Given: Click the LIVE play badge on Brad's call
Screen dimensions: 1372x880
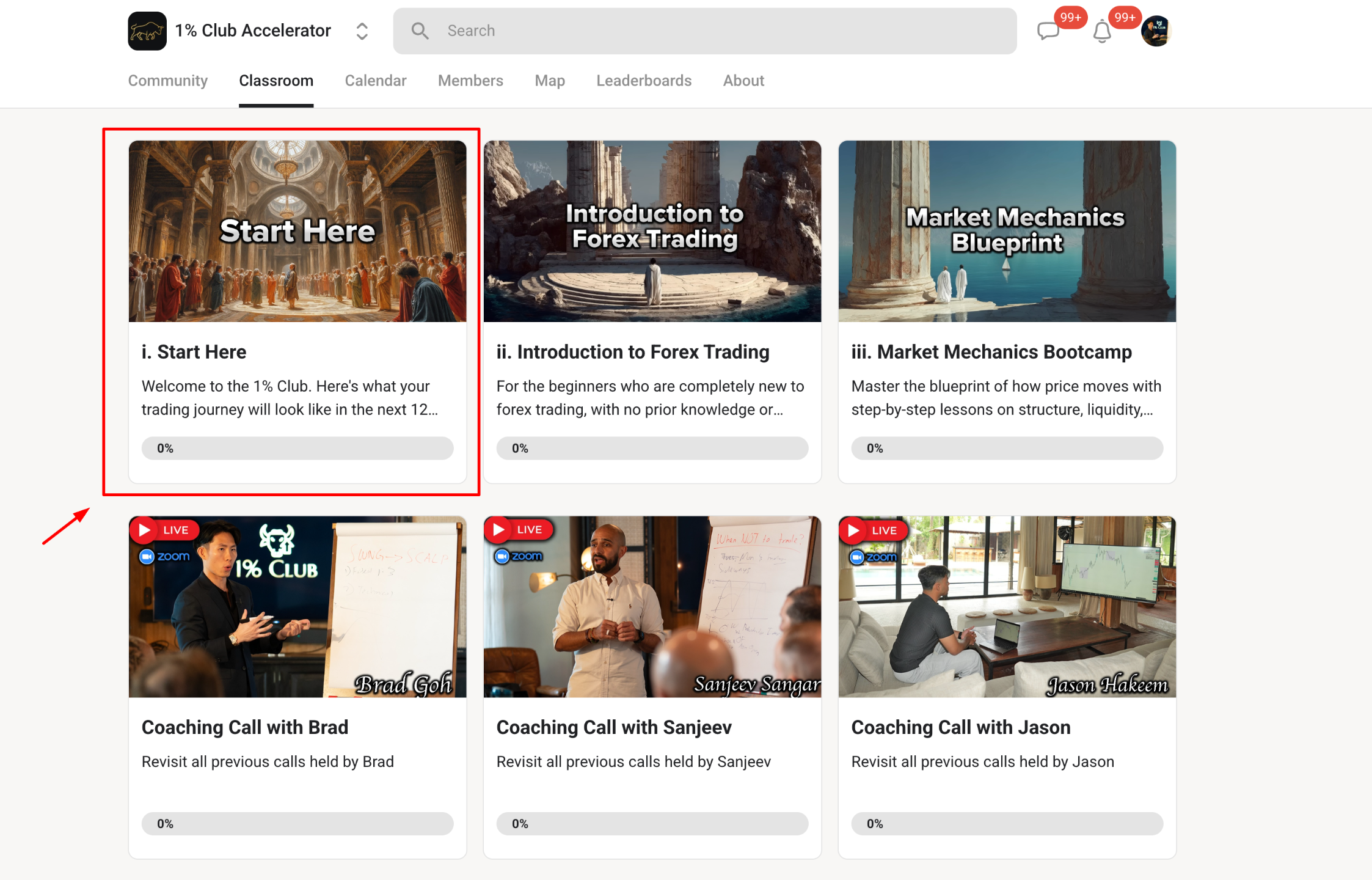Looking at the screenshot, I should 163,530.
